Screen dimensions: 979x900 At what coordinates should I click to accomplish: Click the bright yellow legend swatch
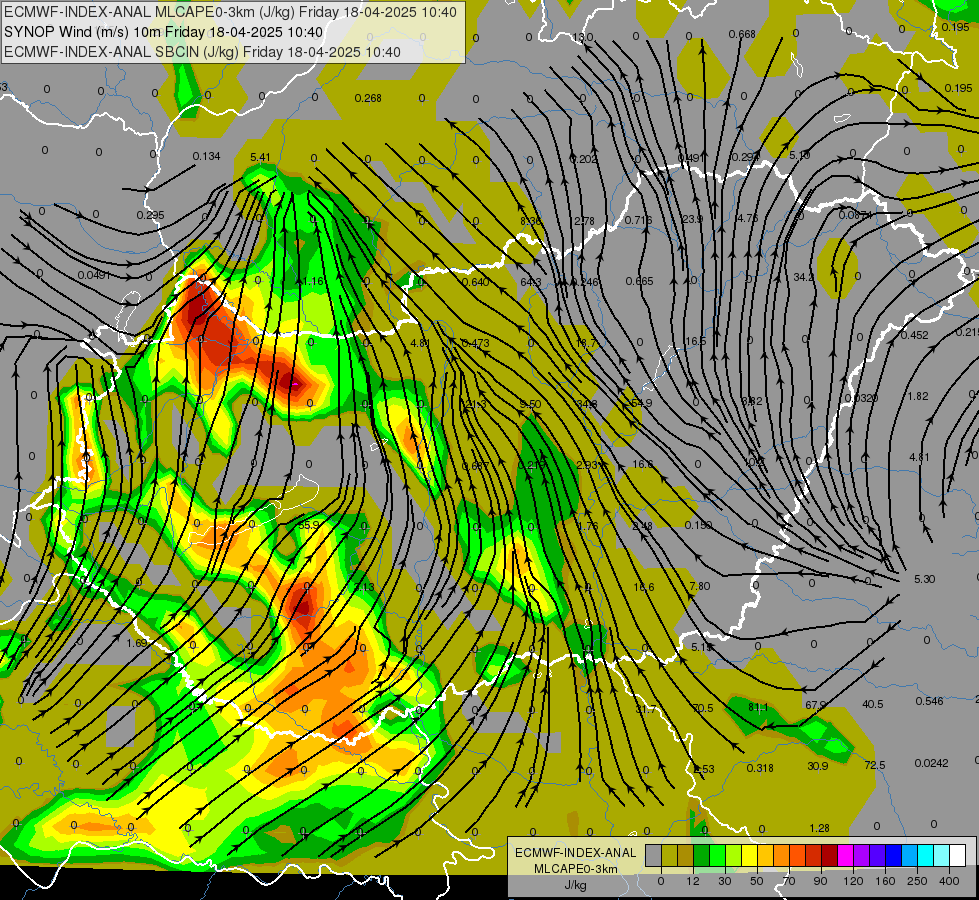tap(749, 856)
